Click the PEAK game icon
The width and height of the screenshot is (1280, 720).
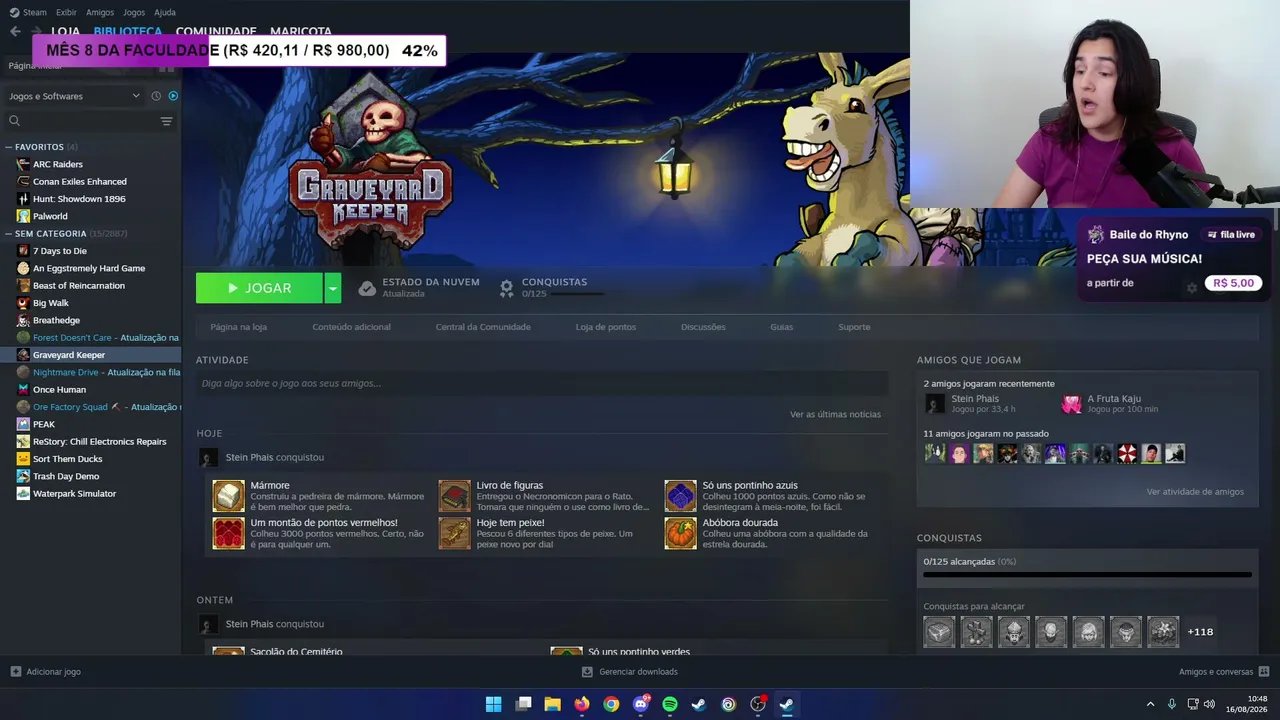coord(23,424)
